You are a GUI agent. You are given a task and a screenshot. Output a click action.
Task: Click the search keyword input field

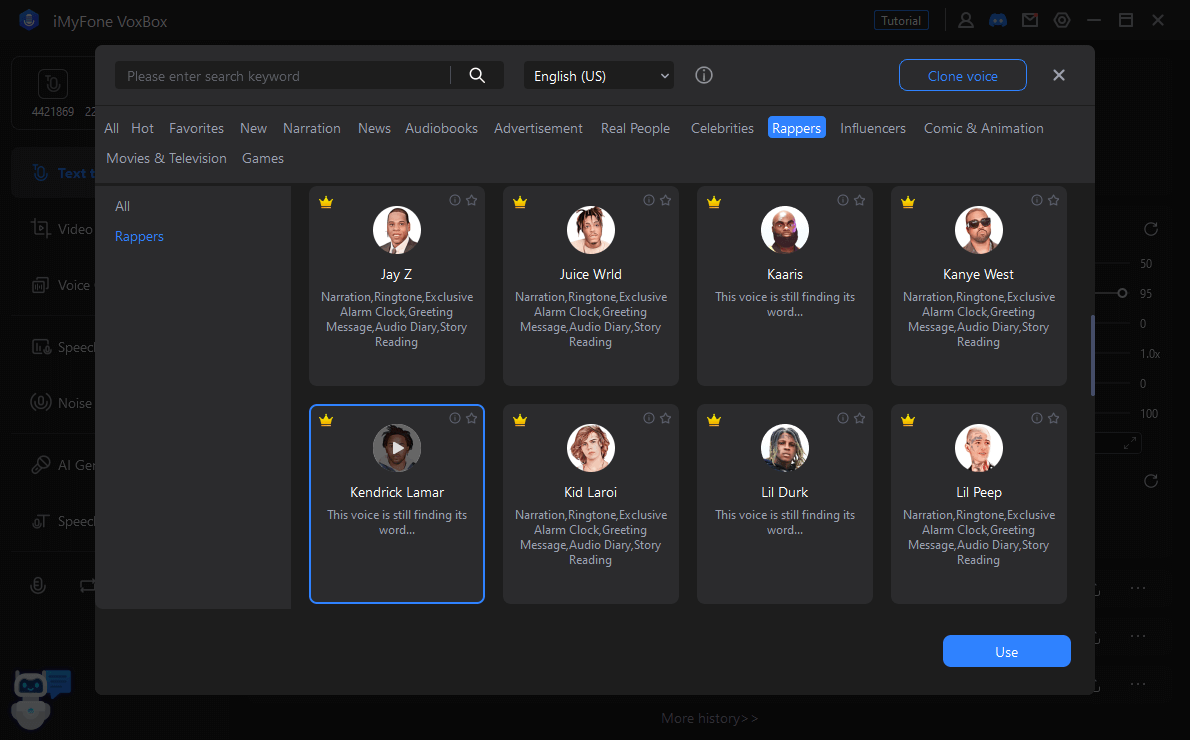(282, 75)
